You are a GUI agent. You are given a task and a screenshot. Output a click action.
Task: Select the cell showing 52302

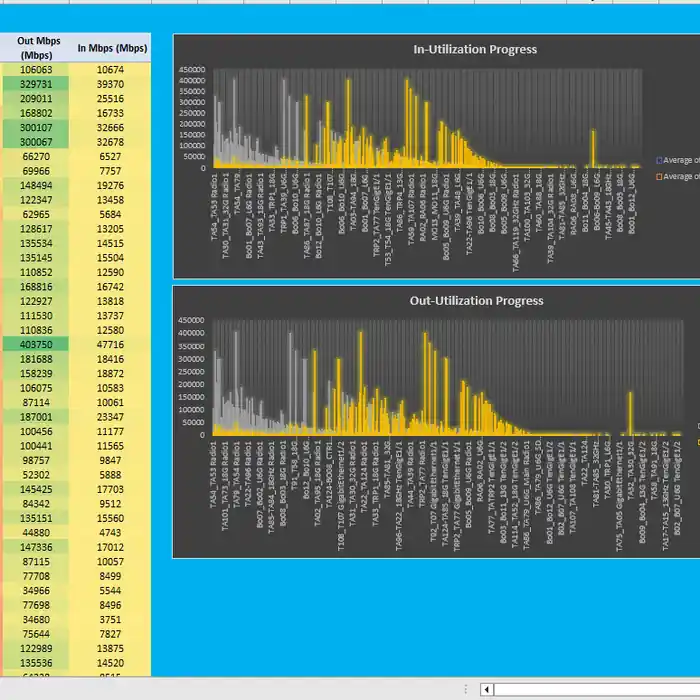click(36, 475)
